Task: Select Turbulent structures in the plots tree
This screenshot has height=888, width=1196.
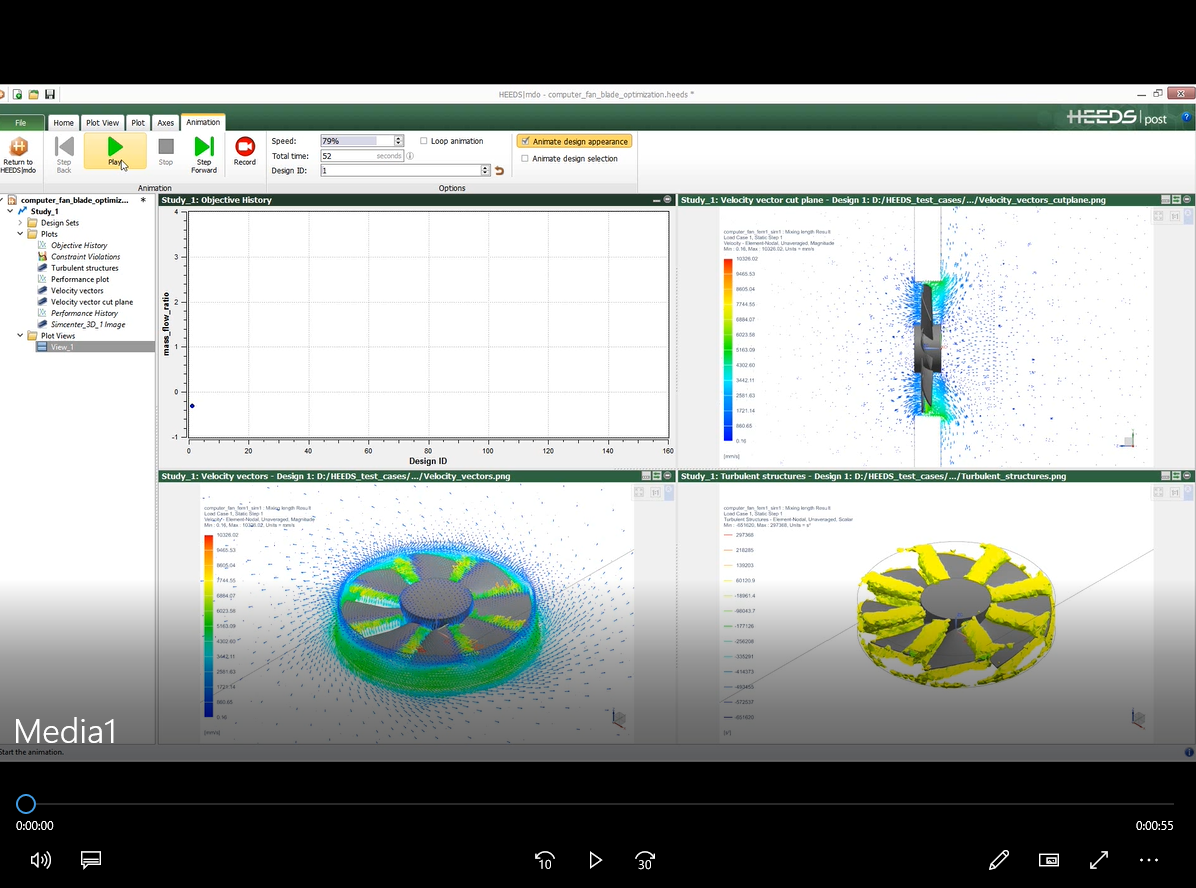Action: [85, 269]
